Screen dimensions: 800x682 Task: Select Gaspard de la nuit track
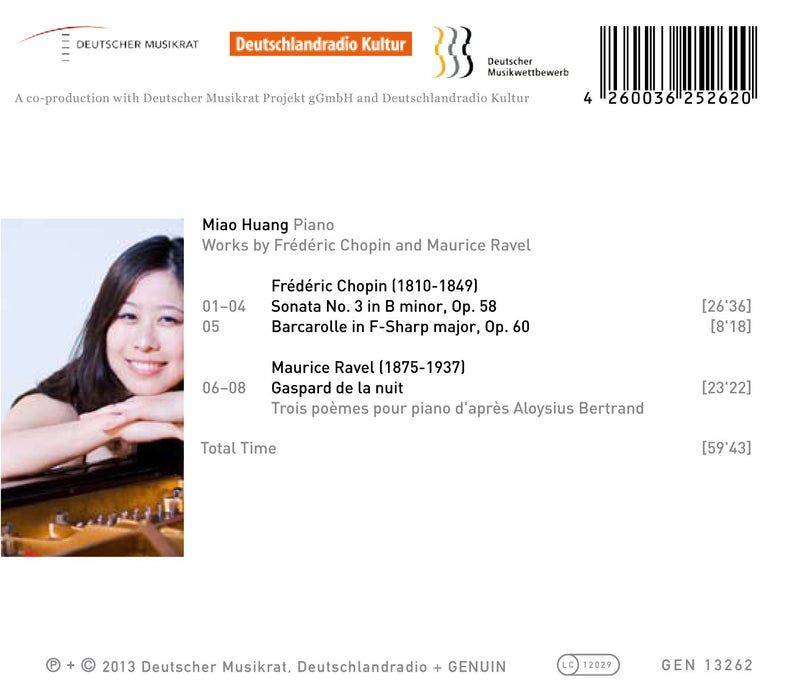[337, 388]
